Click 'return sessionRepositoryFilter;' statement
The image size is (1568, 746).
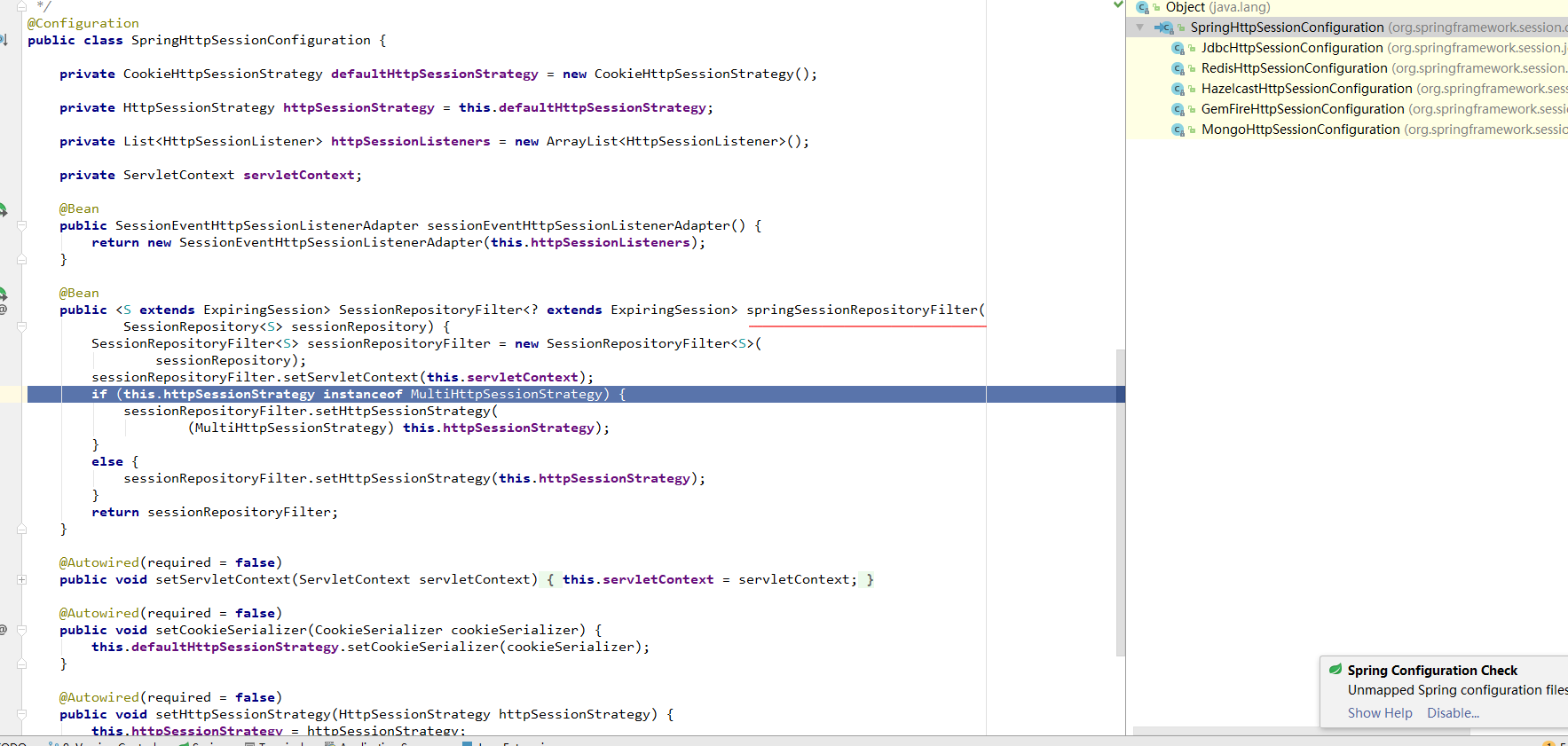[x=215, y=512]
